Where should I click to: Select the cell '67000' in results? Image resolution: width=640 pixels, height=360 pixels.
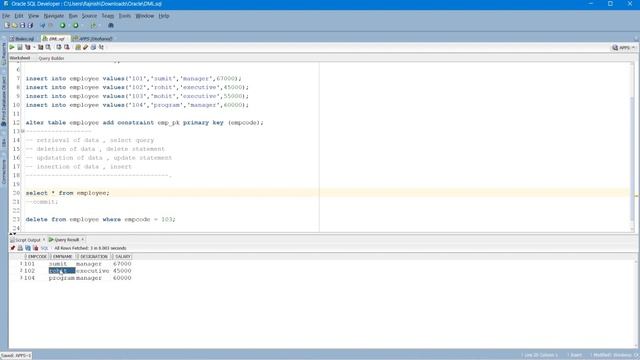pyautogui.click(x=122, y=264)
